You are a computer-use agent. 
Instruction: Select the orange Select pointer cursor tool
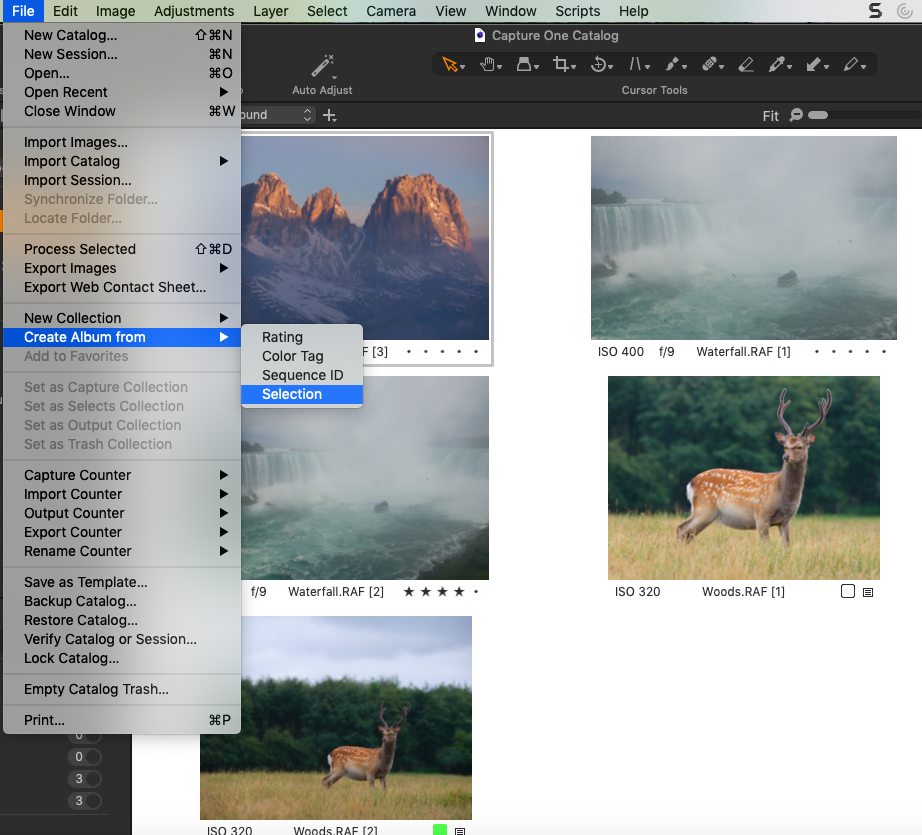(450, 64)
